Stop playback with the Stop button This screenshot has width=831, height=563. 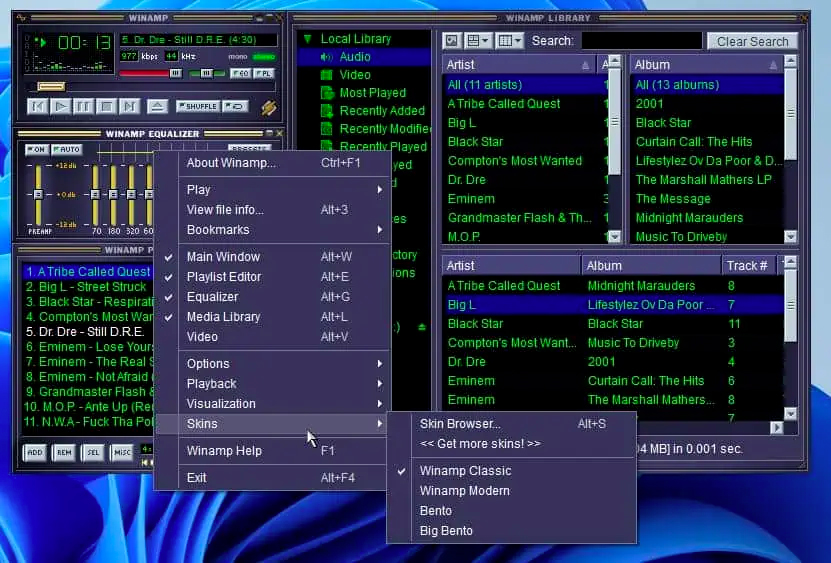pyautogui.click(x=107, y=107)
